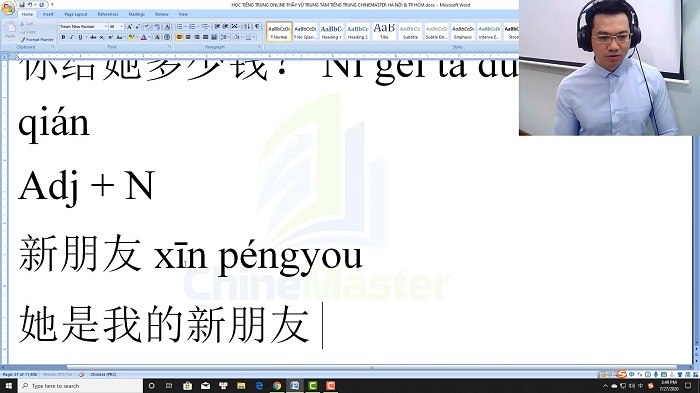Open the Change Case menu

pyautogui.click(x=120, y=37)
